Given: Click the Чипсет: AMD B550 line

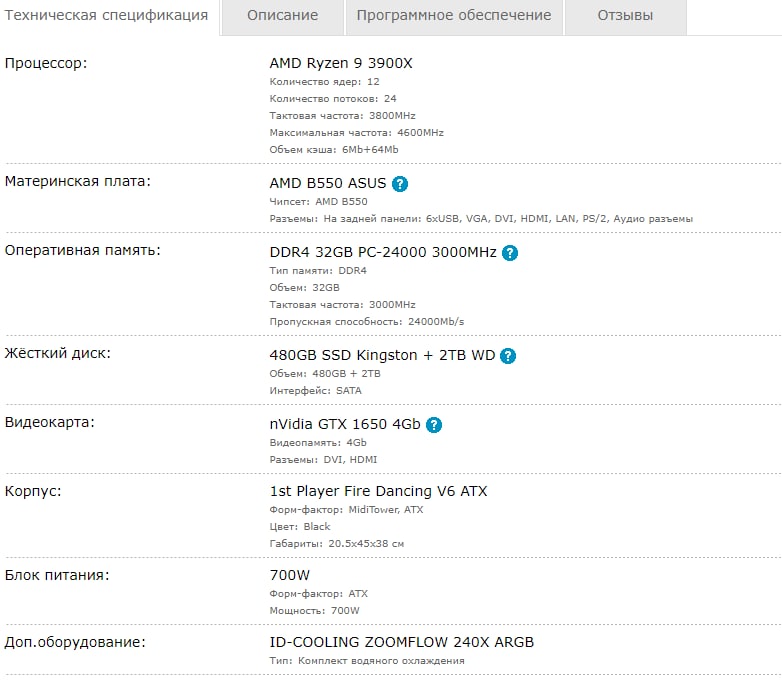Looking at the screenshot, I should coord(318,202).
